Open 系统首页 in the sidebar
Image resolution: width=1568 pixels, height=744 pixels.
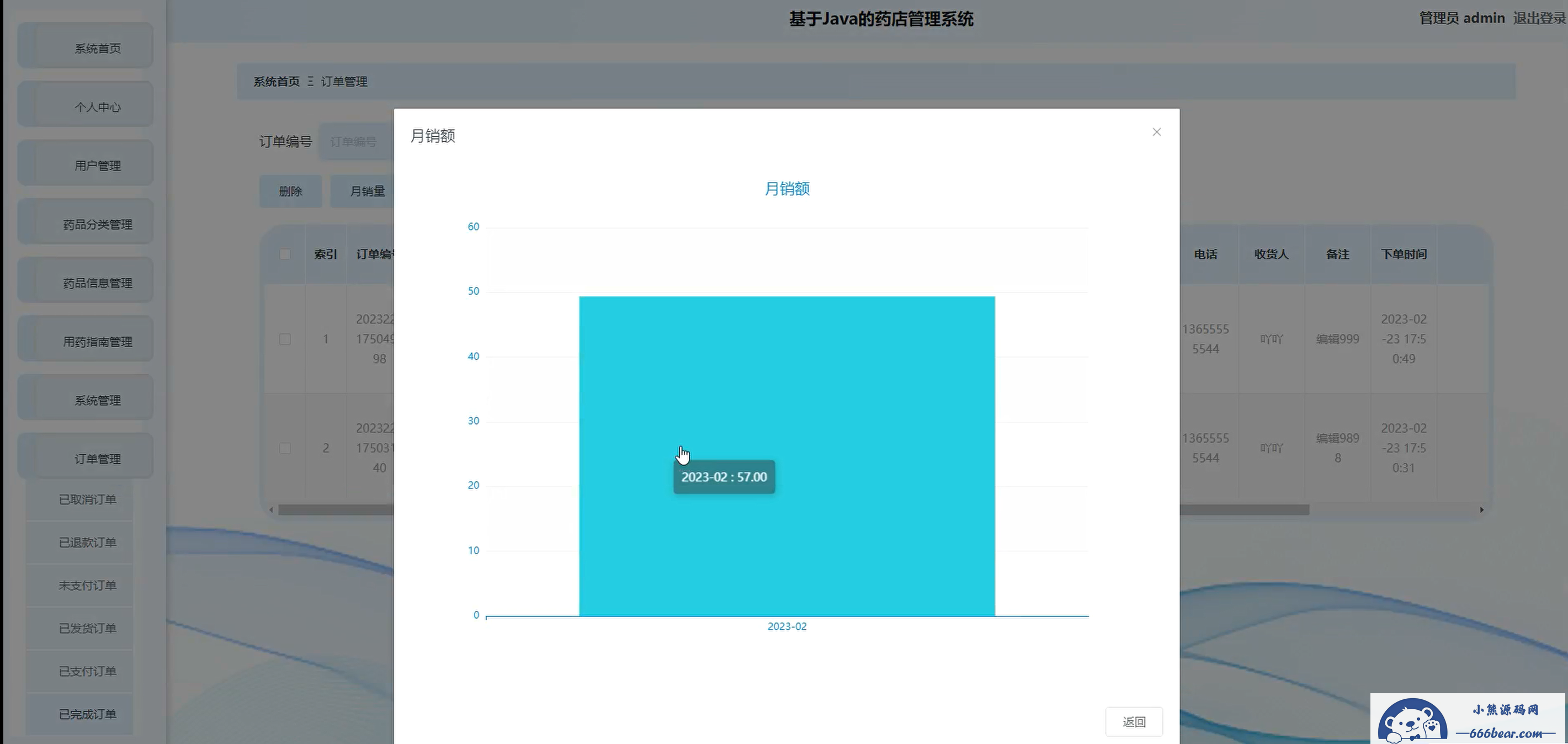pyautogui.click(x=97, y=48)
